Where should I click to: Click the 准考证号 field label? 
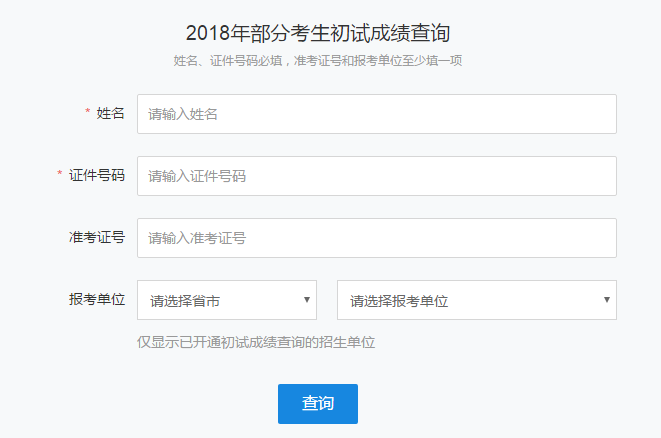96,237
